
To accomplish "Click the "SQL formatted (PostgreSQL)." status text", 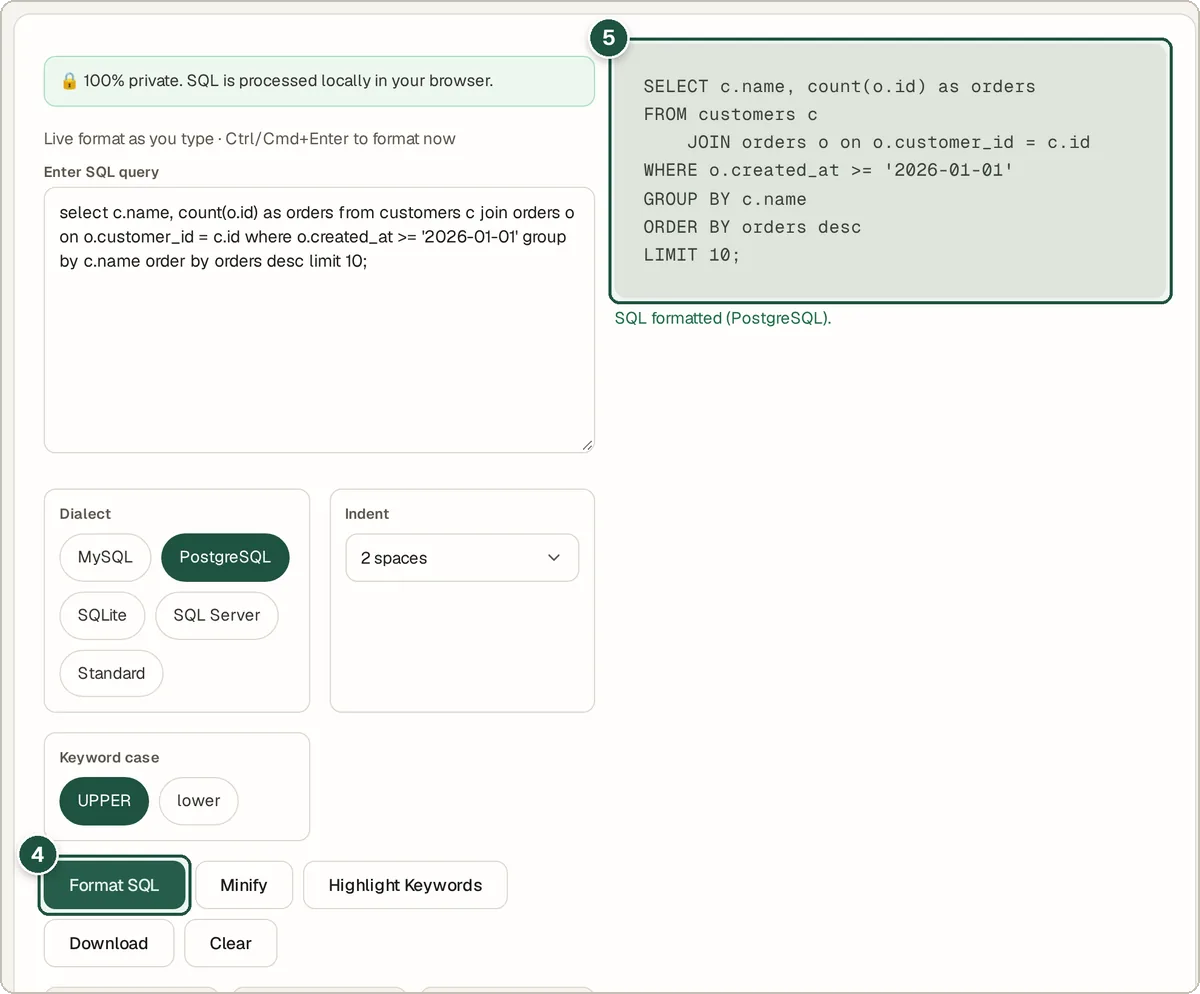I will [x=723, y=318].
